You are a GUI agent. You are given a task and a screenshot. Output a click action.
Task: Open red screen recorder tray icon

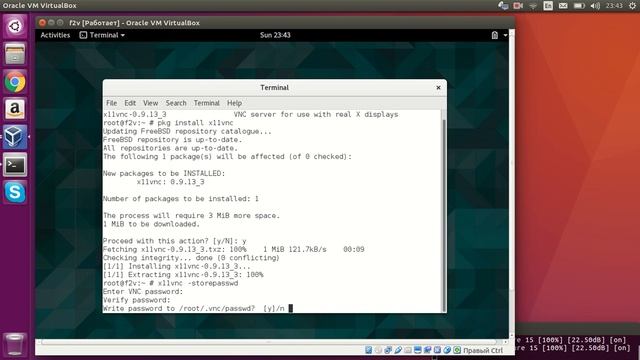(518, 5)
